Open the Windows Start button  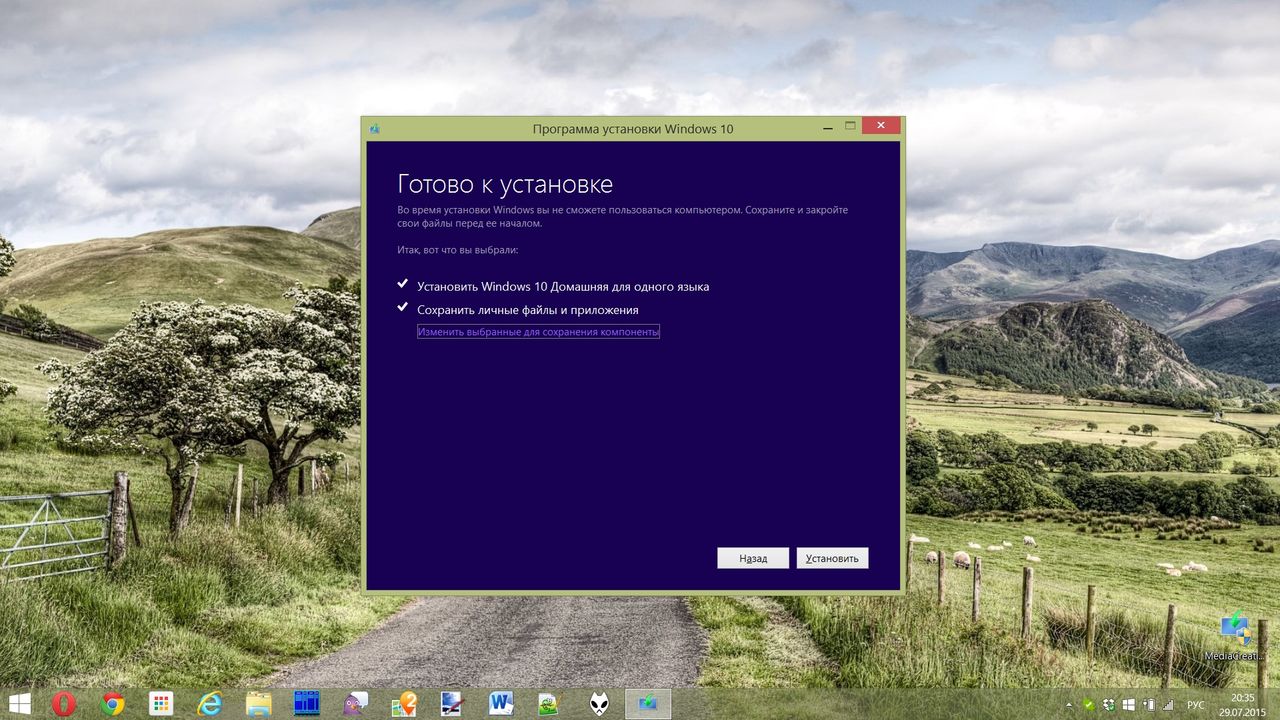coord(18,704)
